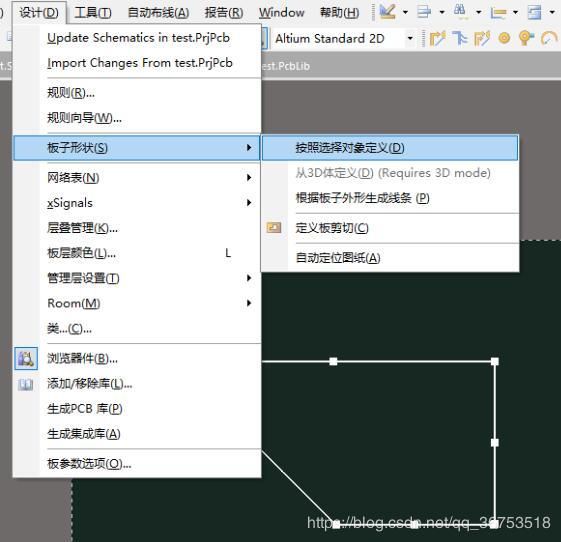Click the browse components icon beside 浏览器件(B)
The height and width of the screenshot is (542, 561).
pos(26,358)
